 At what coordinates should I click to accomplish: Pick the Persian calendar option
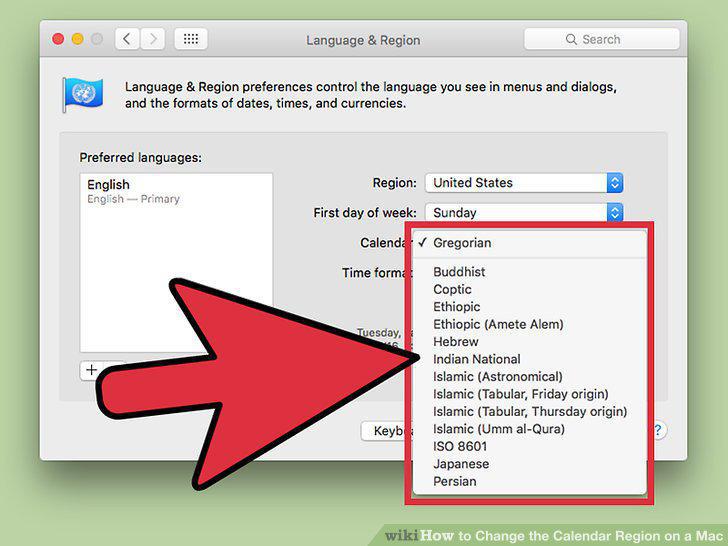[530, 481]
